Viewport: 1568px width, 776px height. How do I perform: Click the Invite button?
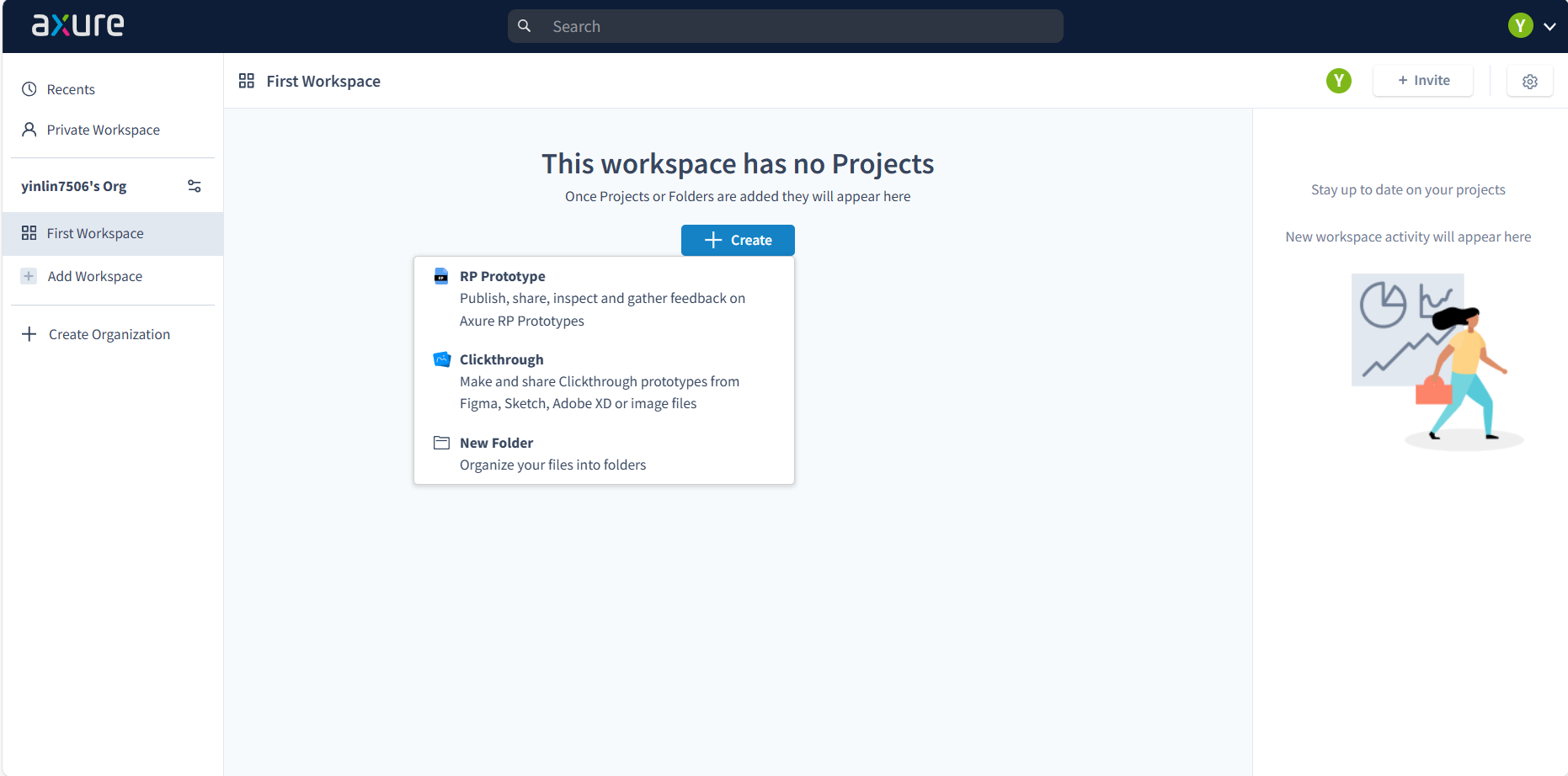1423,81
